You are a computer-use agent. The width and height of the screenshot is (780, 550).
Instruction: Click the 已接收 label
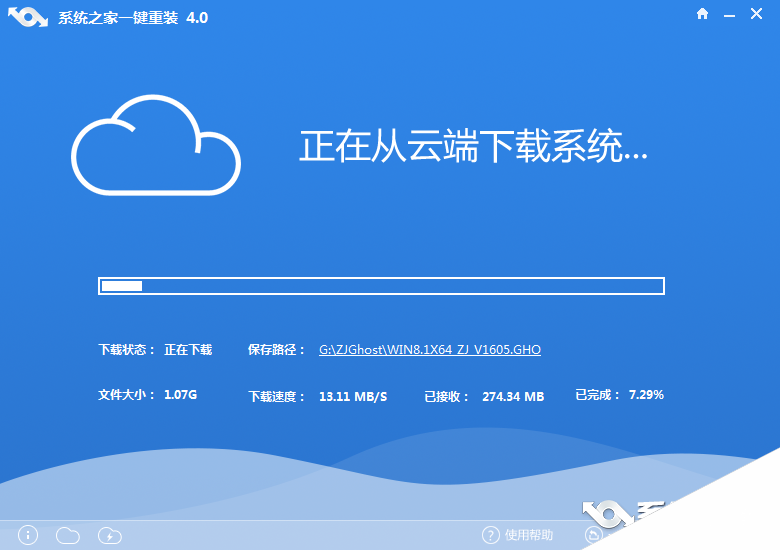[446, 396]
